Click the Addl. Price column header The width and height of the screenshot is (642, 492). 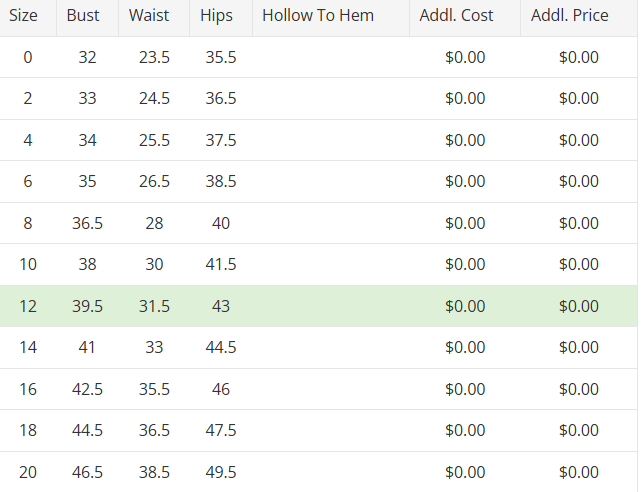click(570, 16)
